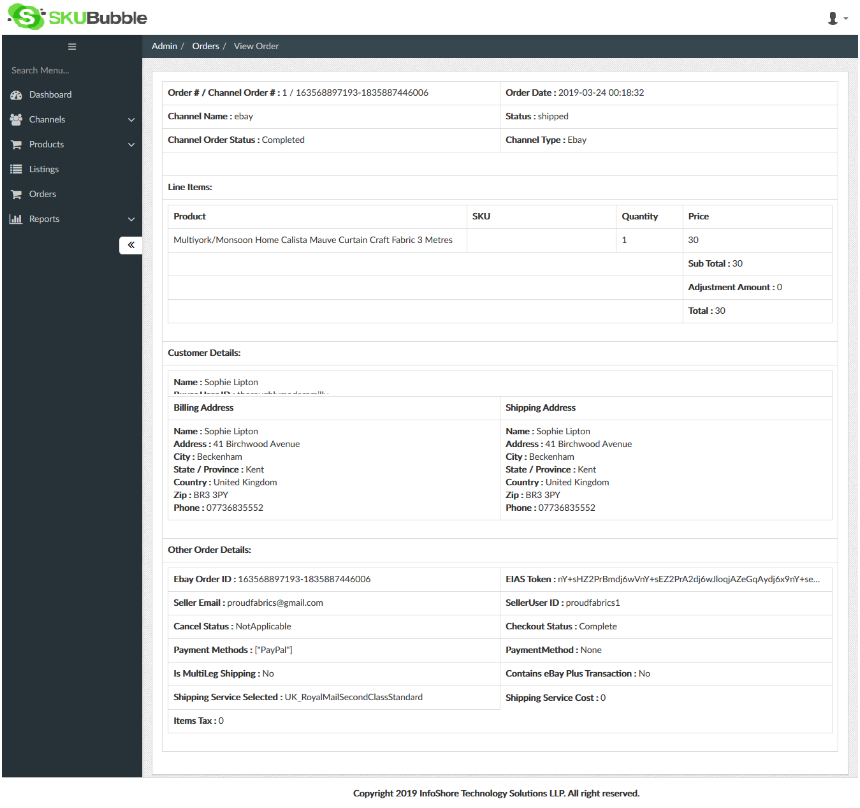Click the Products cart icon

coord(16,144)
